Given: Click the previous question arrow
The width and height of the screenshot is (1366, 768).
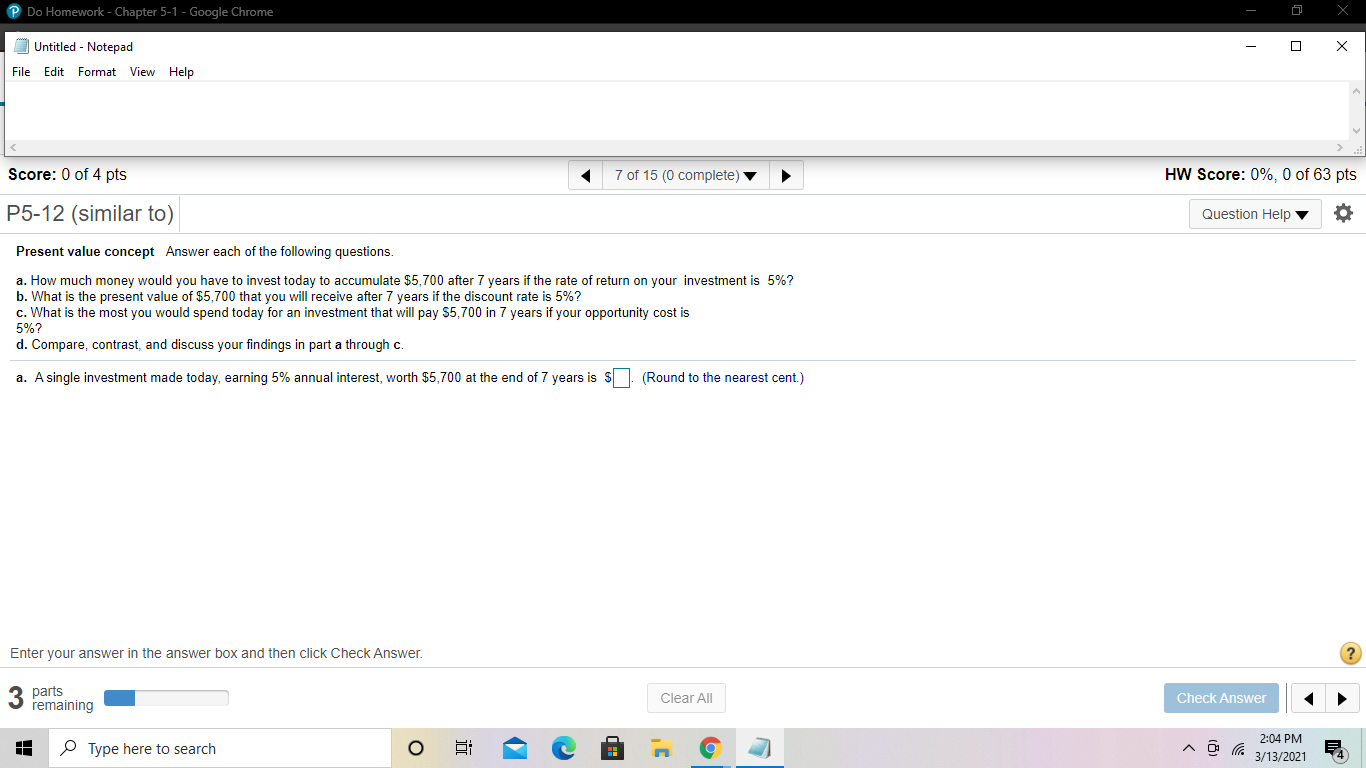Looking at the screenshot, I should (x=585, y=175).
